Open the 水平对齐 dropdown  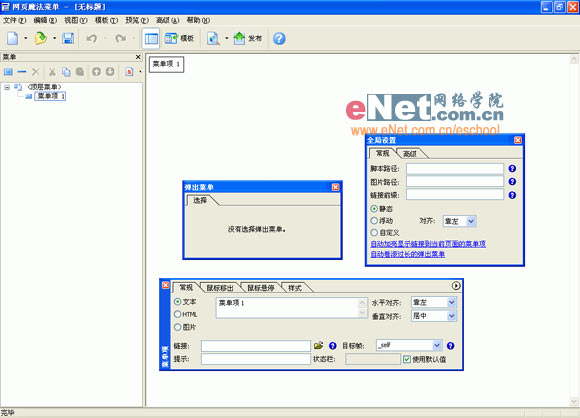(452, 302)
